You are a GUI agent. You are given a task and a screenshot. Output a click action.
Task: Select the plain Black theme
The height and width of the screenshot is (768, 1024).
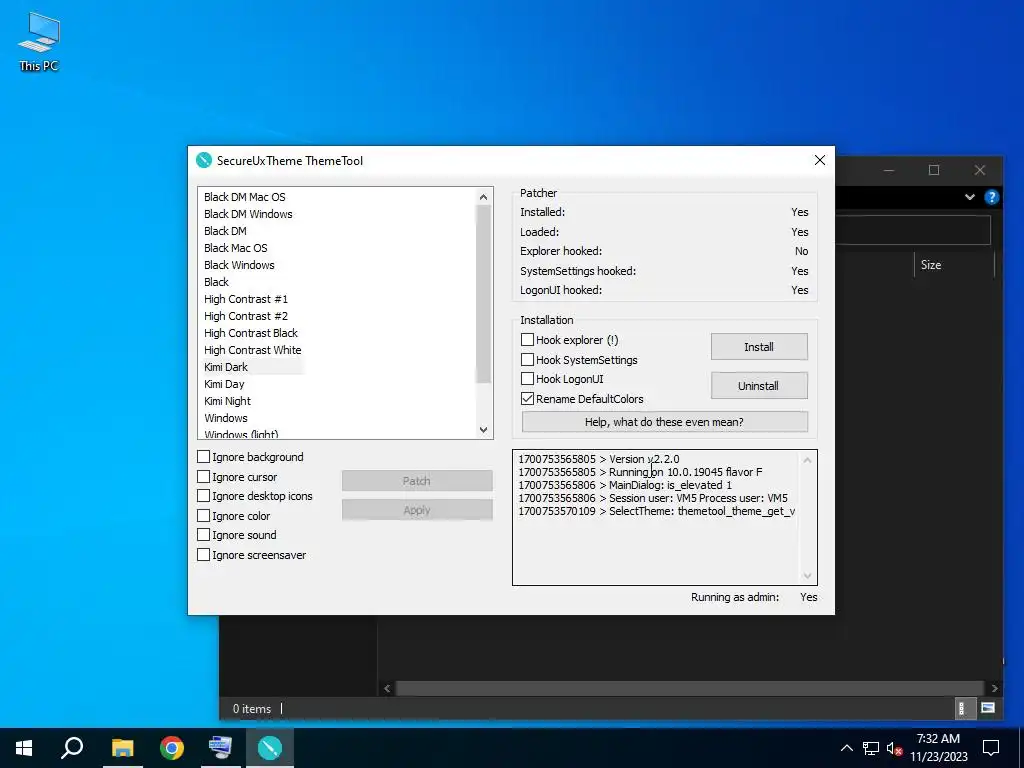216,281
